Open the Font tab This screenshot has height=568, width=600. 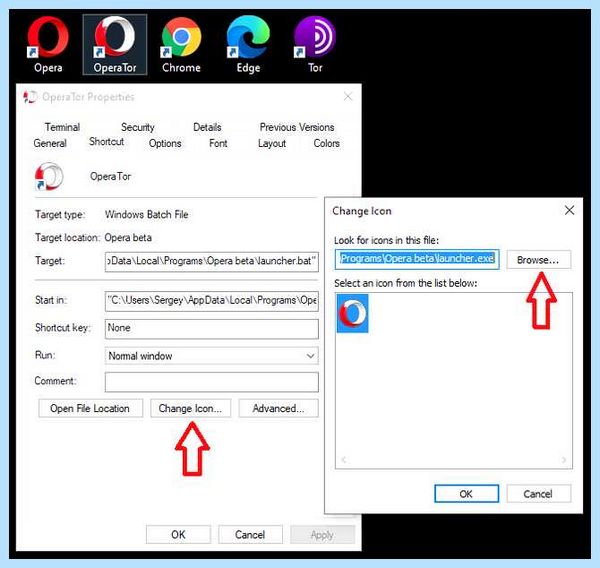pos(218,143)
